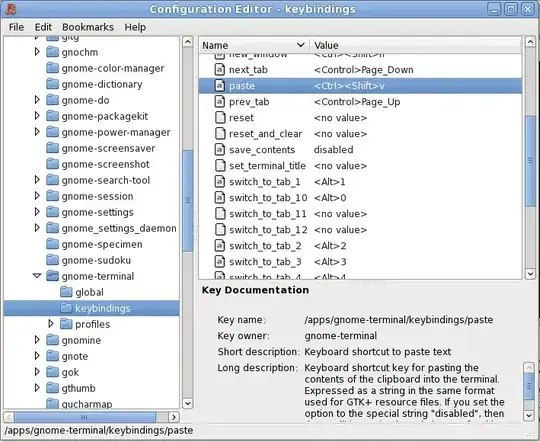This screenshot has width=540, height=442.
Task: Select the <Alt>0 value cell
Action: coord(330,198)
